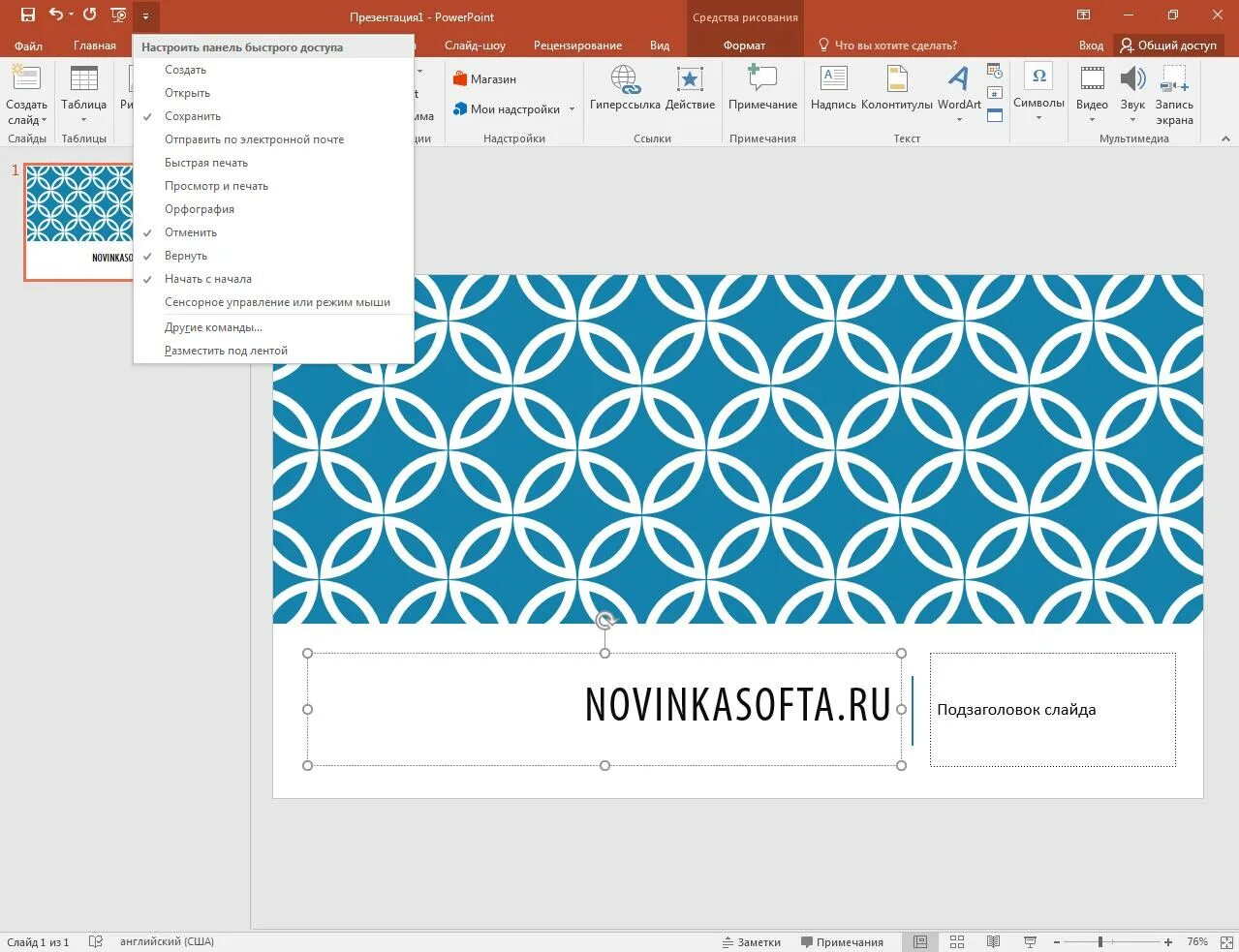
Task: Select the Надпись text box icon
Action: (832, 92)
